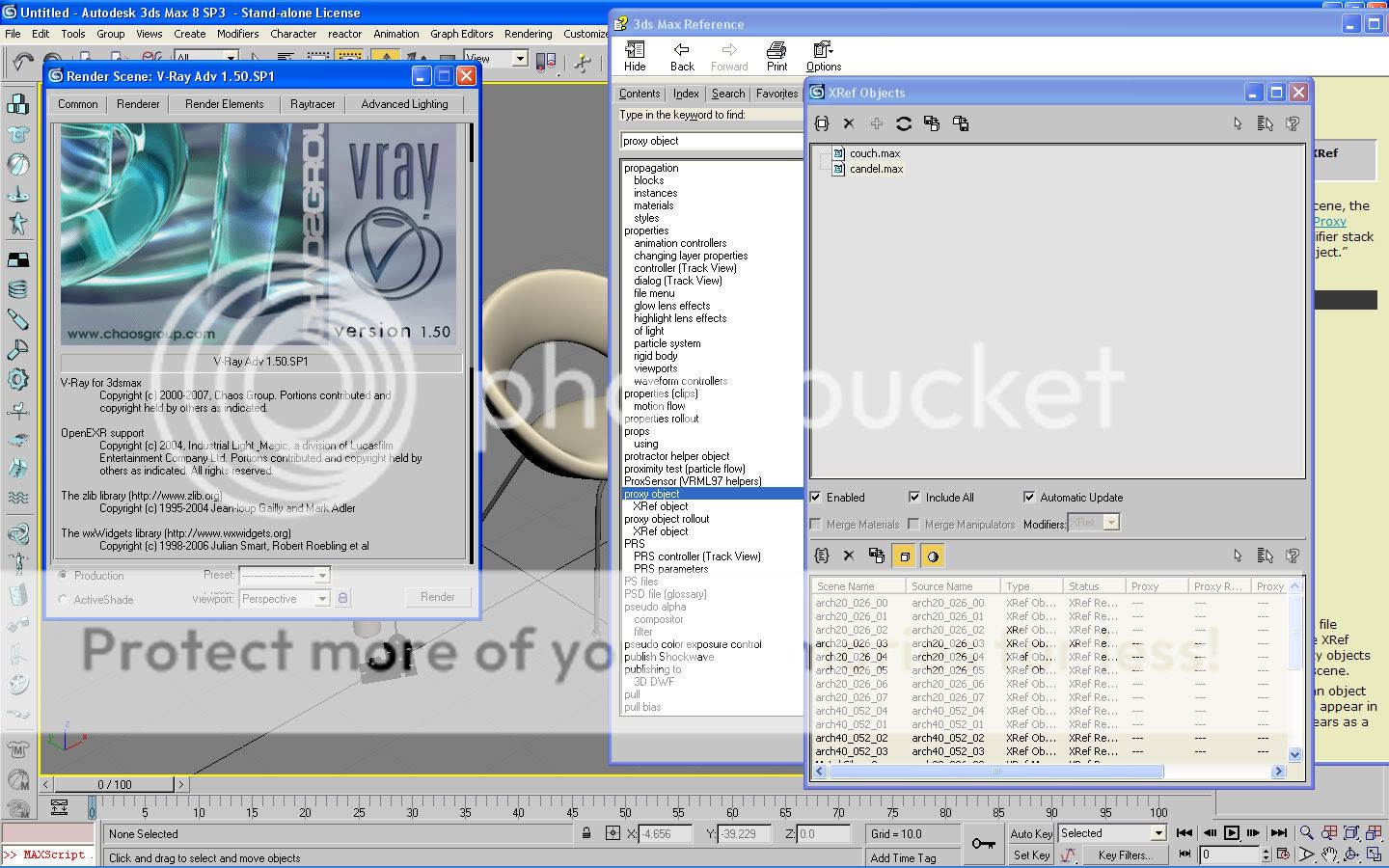Switch to Search tab in help
Screen dimensions: 1389x868
728,94
